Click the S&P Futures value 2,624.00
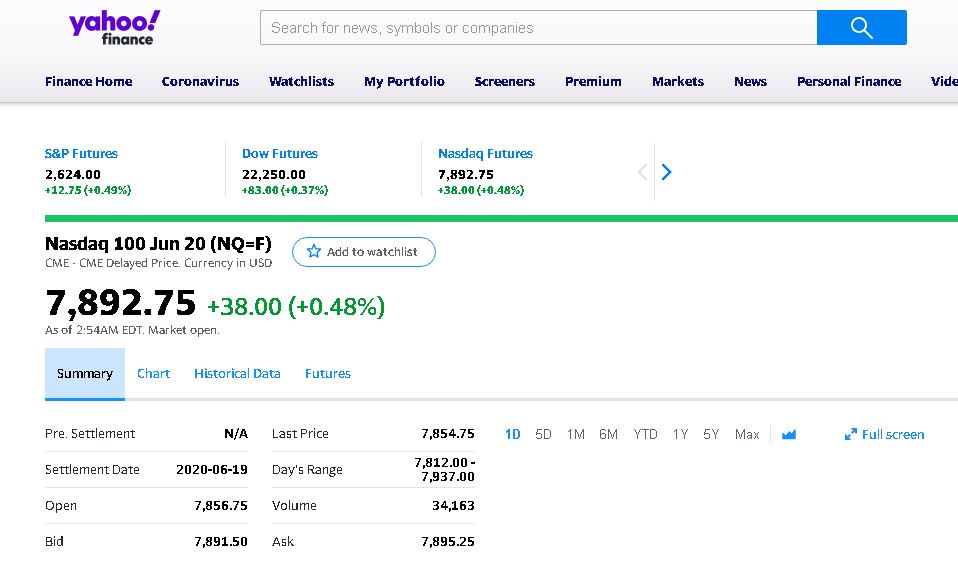Screen dimensions: 958x573 click(x=73, y=175)
